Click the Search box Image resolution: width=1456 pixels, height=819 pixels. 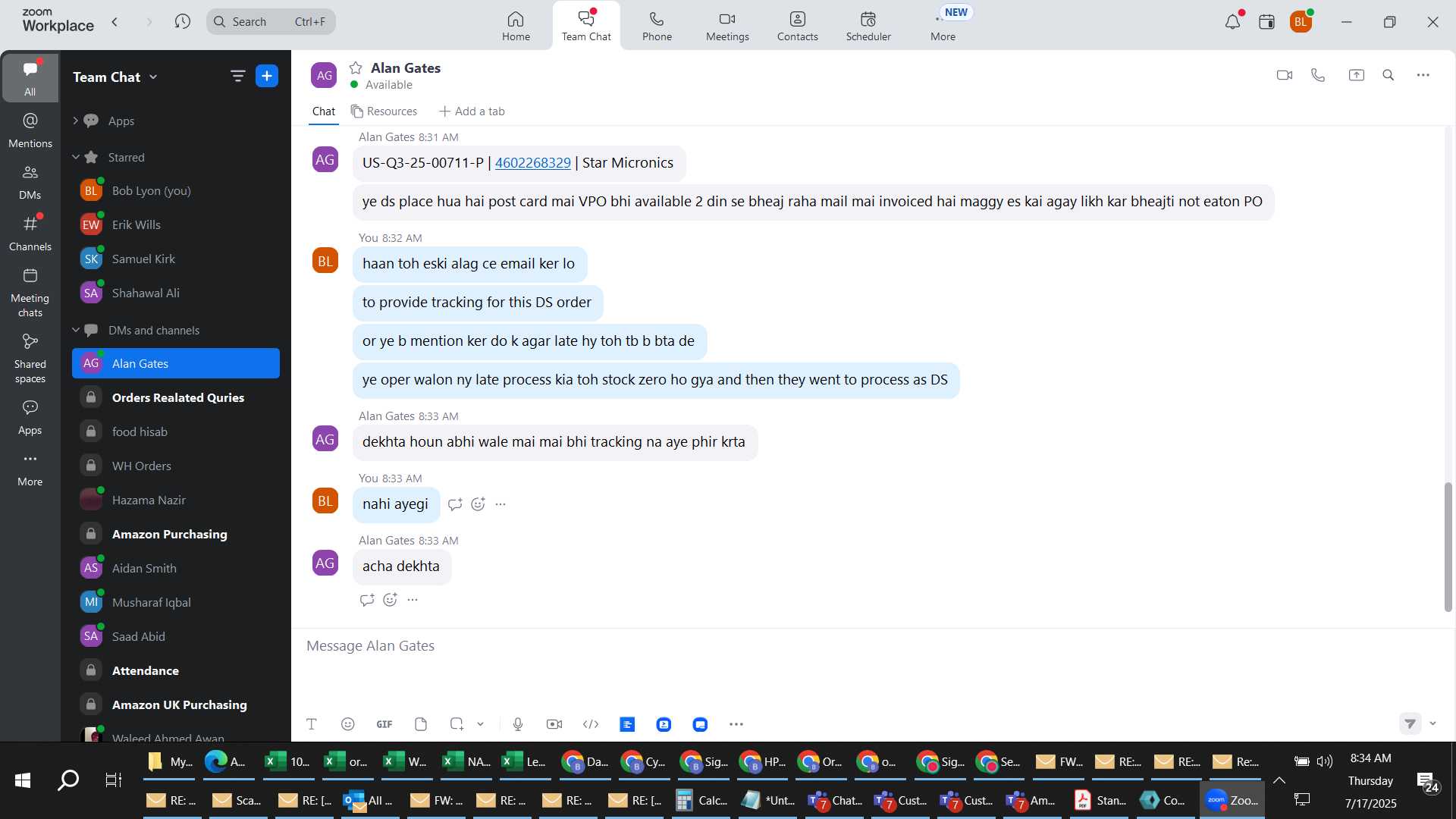coord(271,21)
